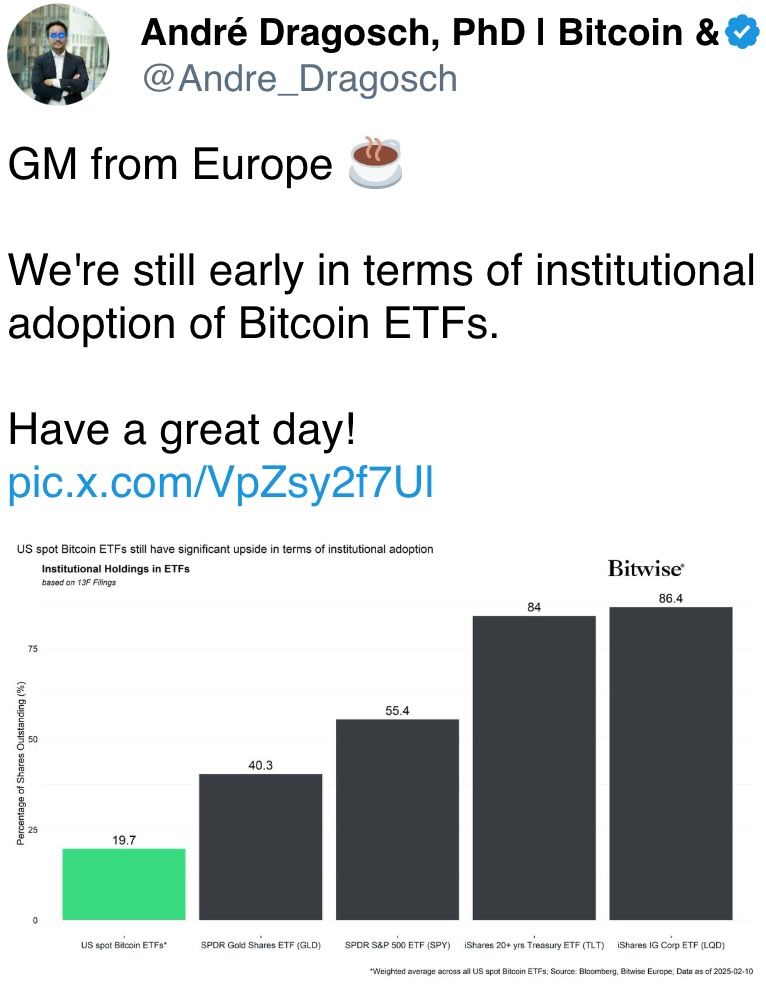Click the 'GM from Europe' tweet text
The height and width of the screenshot is (984, 766).
pos(170,165)
